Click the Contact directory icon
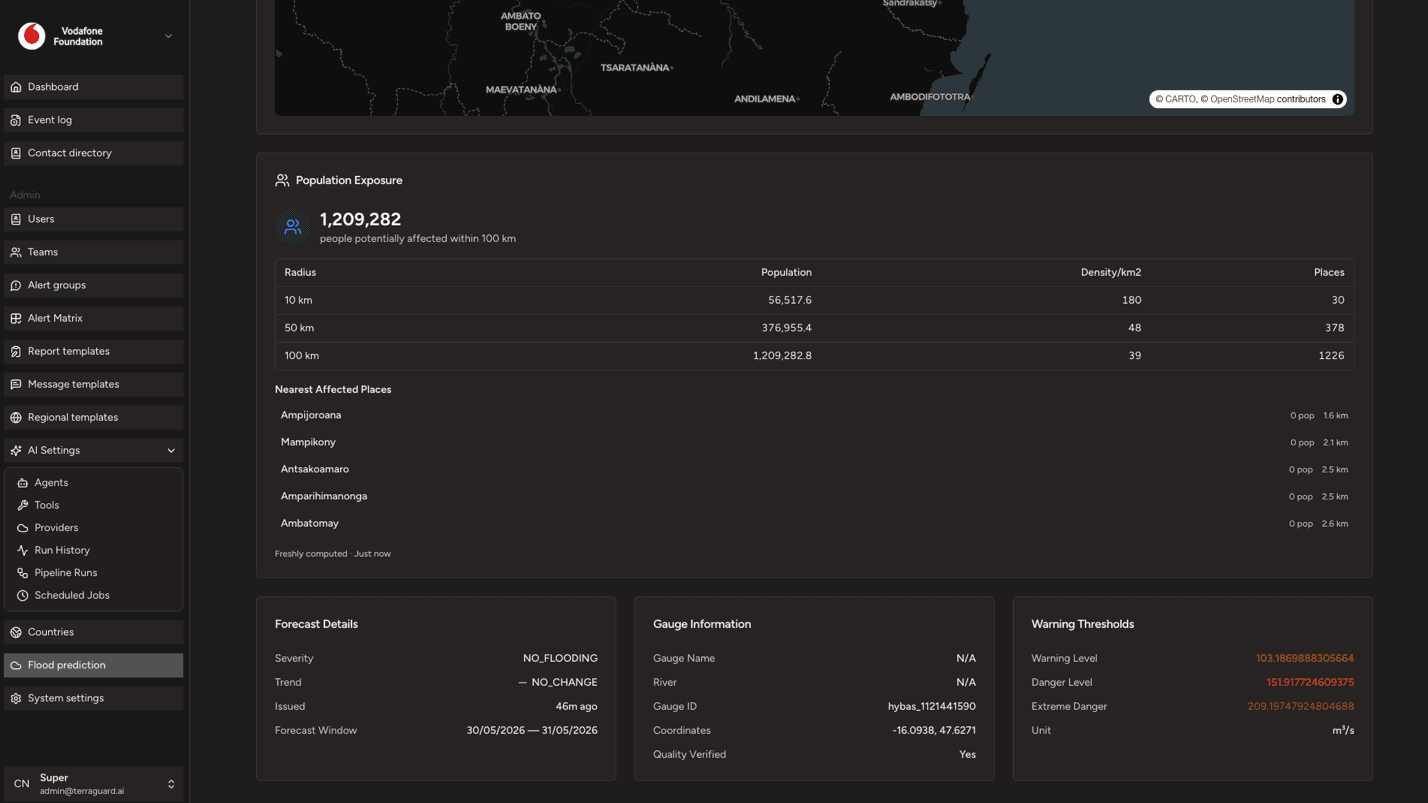1428x803 pixels. 16,153
